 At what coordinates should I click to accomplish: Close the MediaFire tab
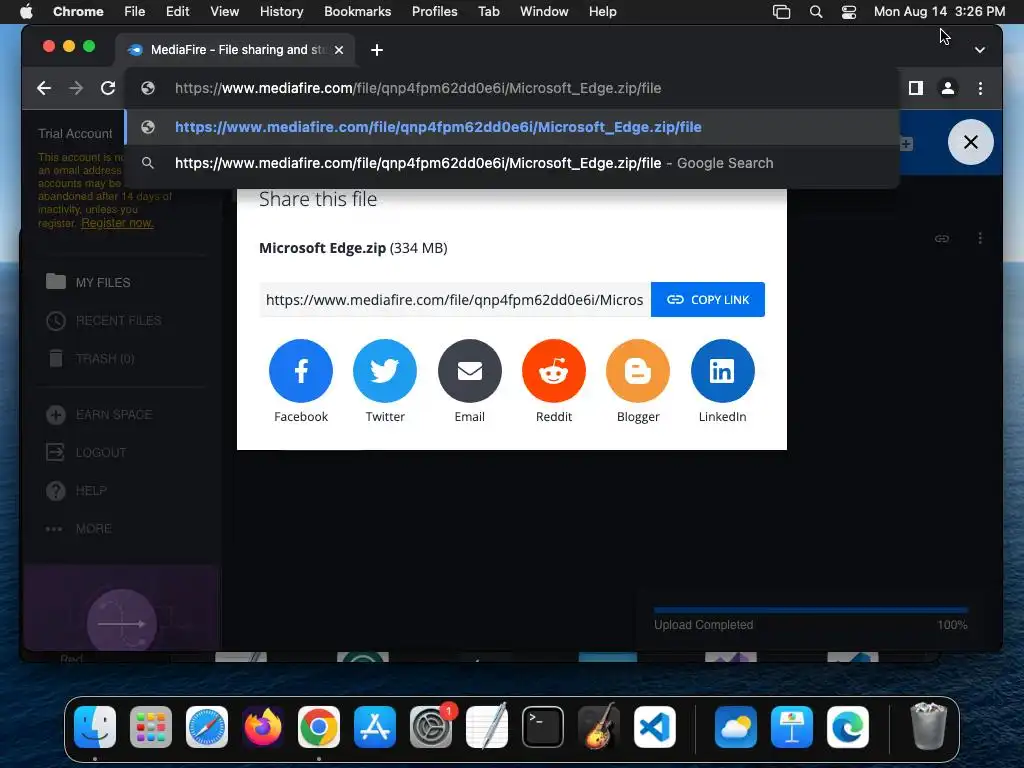pos(339,50)
